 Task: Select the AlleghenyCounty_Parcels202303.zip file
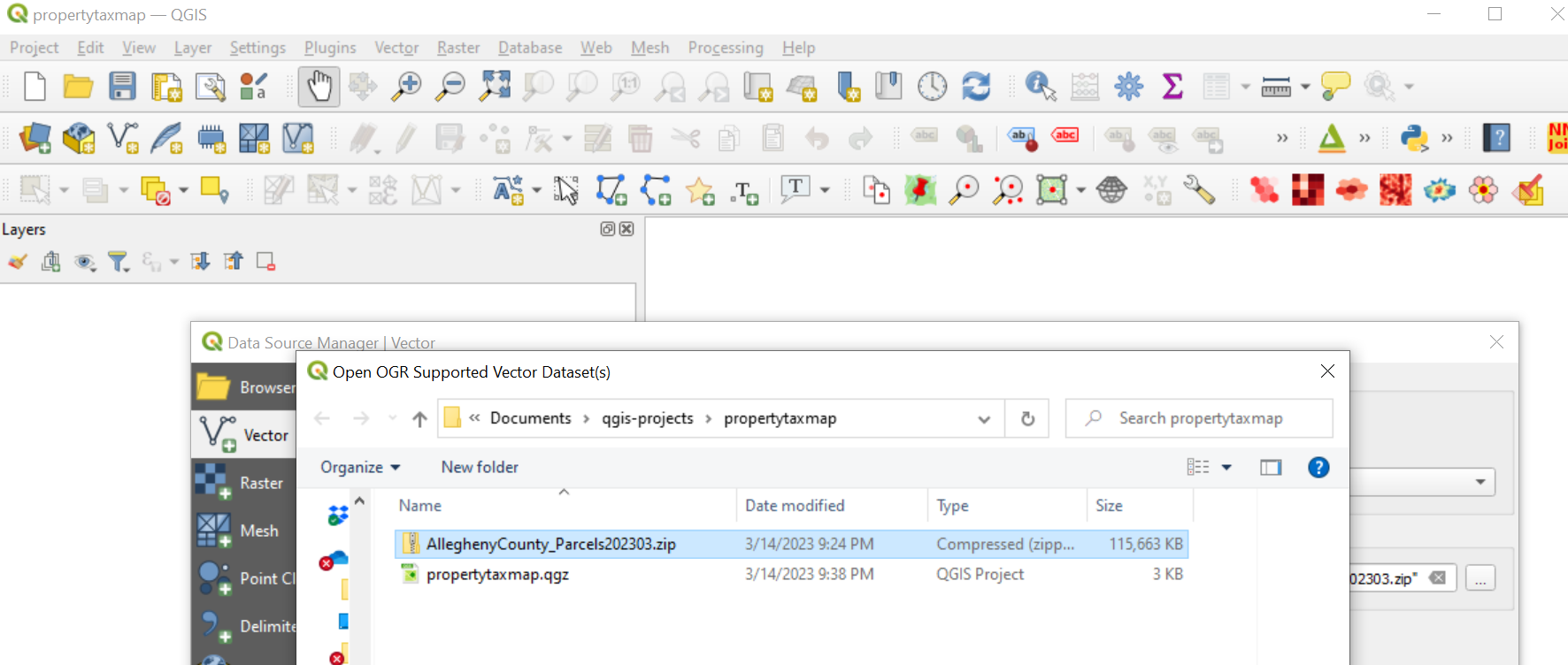550,544
